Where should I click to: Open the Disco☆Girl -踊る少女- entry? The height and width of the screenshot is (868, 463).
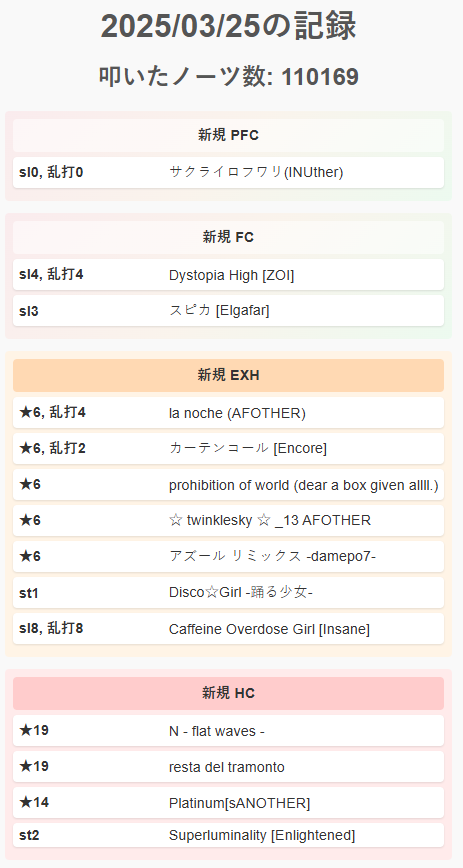pyautogui.click(x=228, y=592)
